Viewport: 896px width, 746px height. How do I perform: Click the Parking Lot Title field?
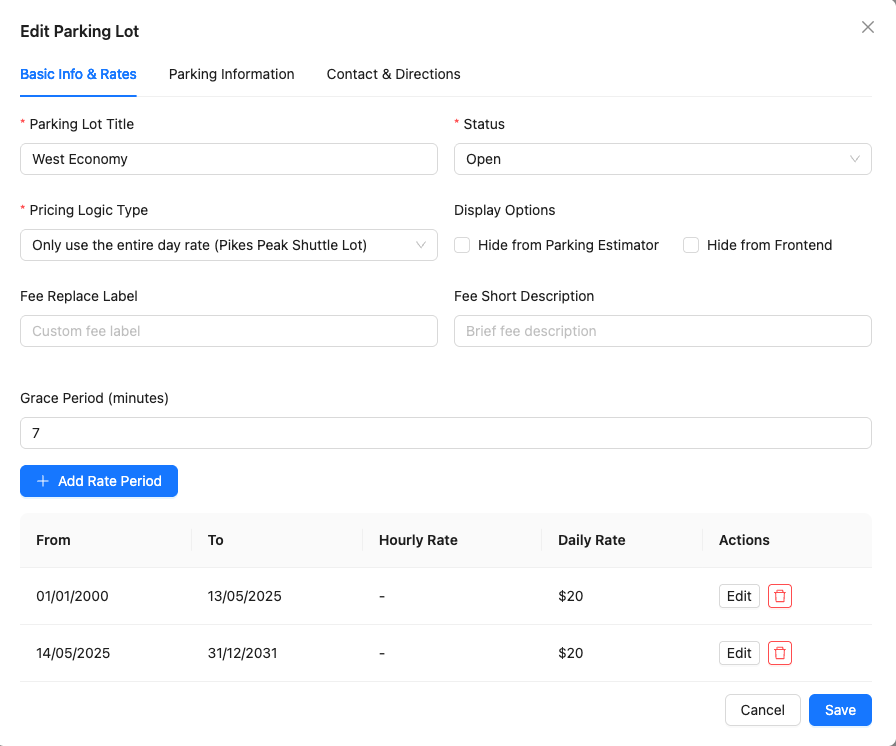click(x=228, y=159)
